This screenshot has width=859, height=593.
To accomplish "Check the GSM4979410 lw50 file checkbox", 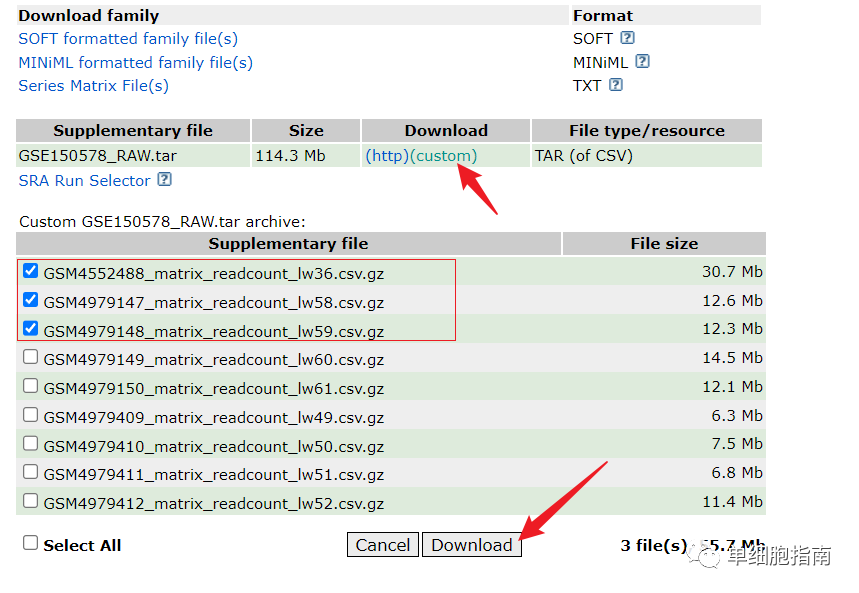I will pos(31,443).
